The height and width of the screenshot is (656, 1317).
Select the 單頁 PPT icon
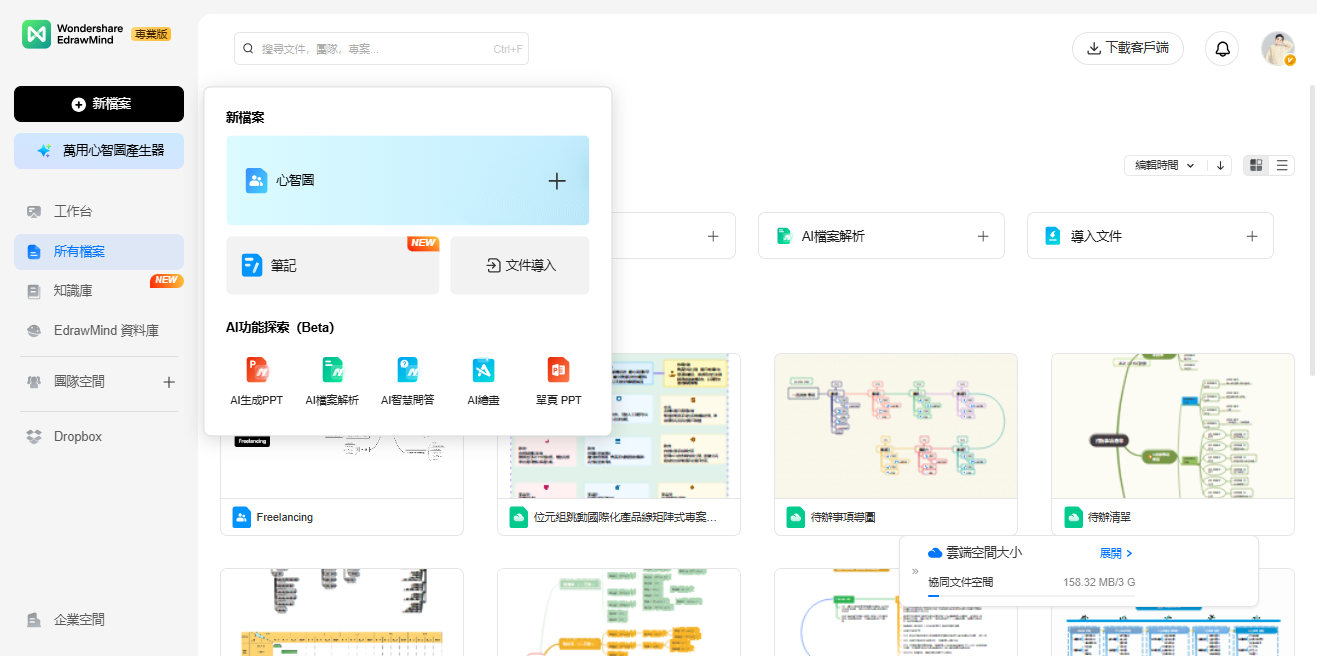(558, 371)
